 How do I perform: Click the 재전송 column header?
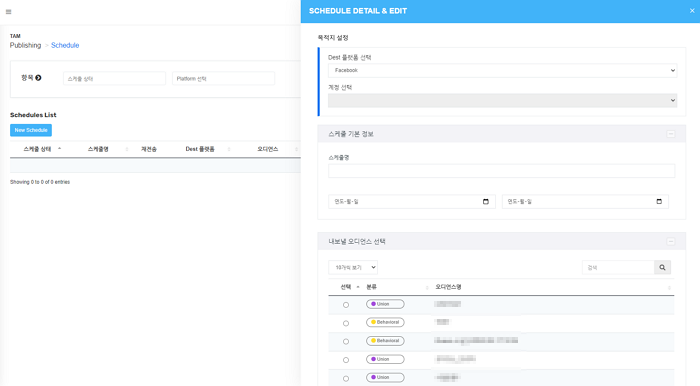click(x=149, y=149)
